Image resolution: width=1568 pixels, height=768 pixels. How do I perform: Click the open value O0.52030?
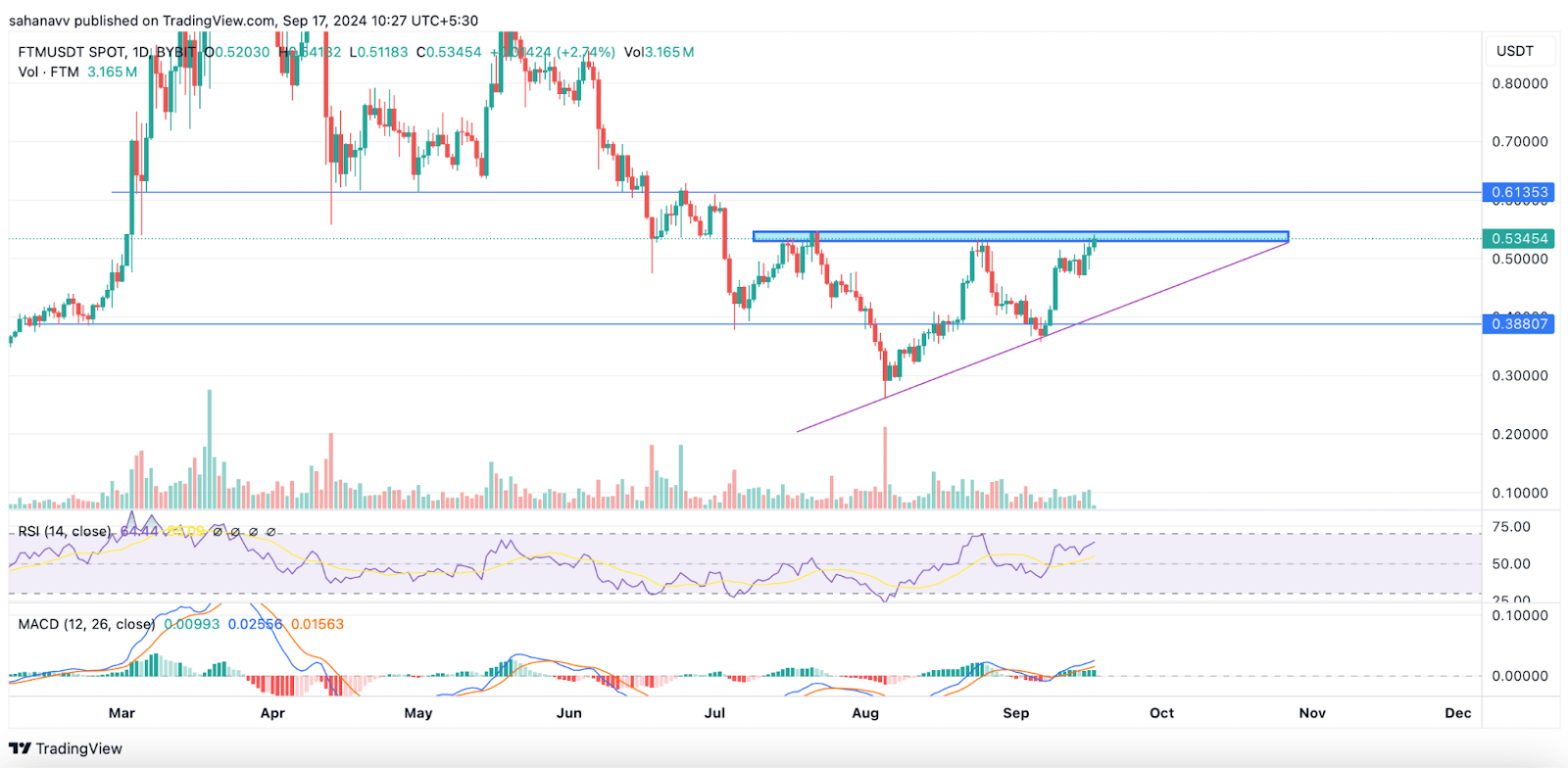coord(236,52)
